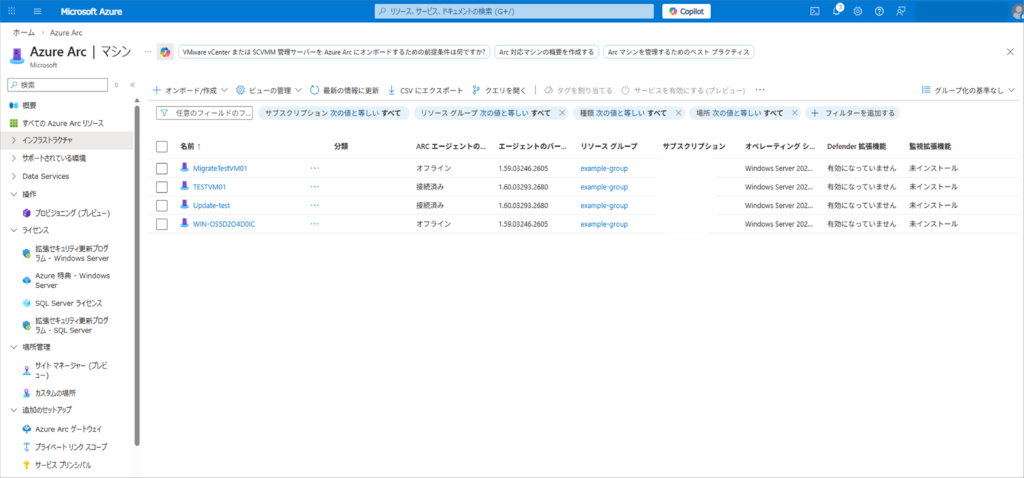The width and height of the screenshot is (1024, 478).
Task: Select the TESTVM01 row checkbox
Action: [x=162, y=187]
